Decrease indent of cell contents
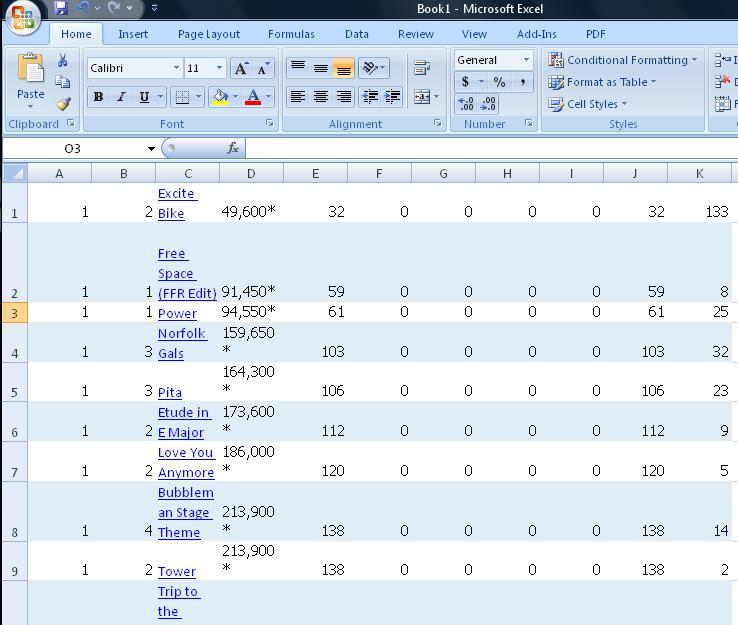Image resolution: width=738 pixels, height=625 pixels. pyautogui.click(x=370, y=97)
